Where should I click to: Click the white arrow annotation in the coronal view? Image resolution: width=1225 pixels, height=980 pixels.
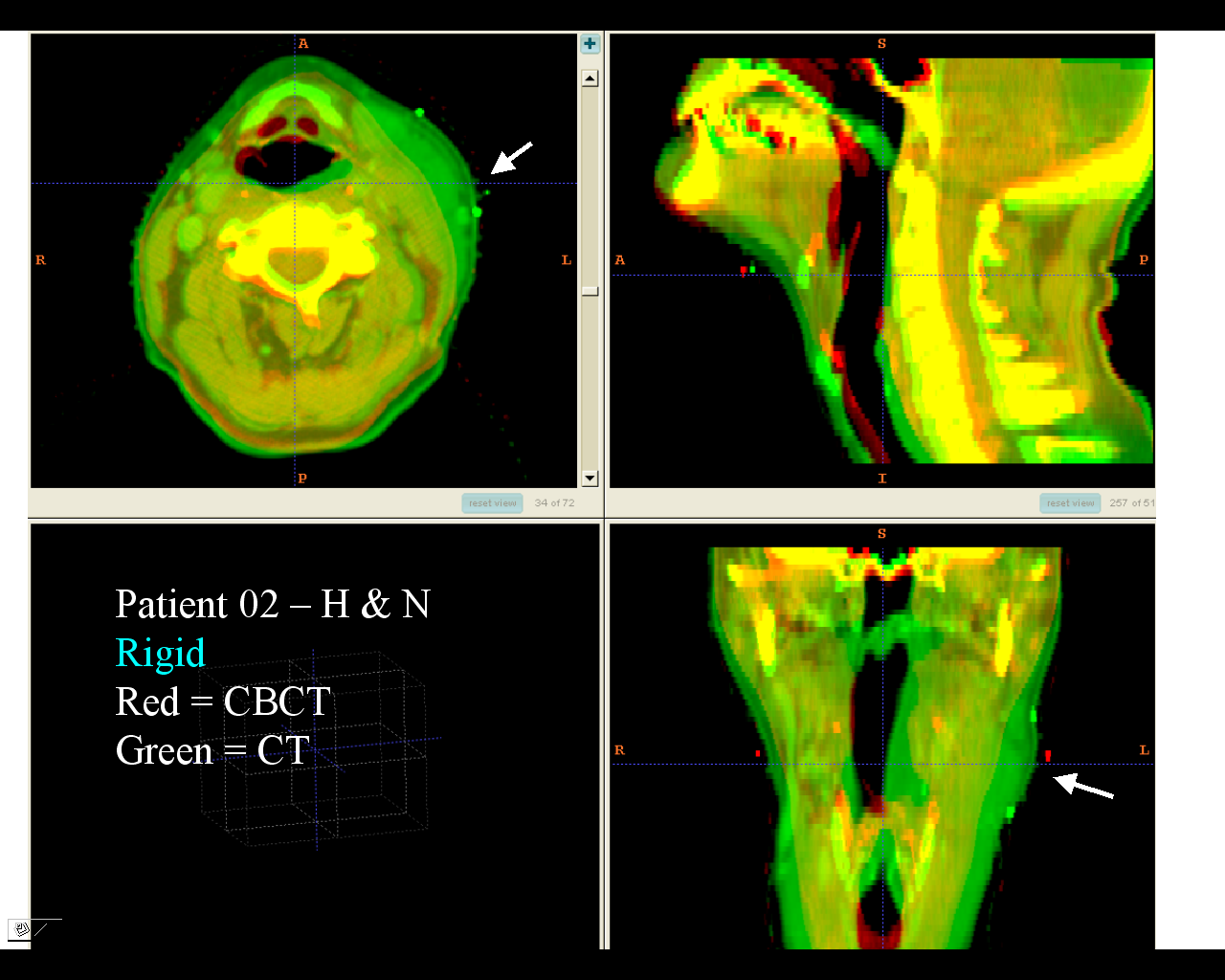(1083, 786)
